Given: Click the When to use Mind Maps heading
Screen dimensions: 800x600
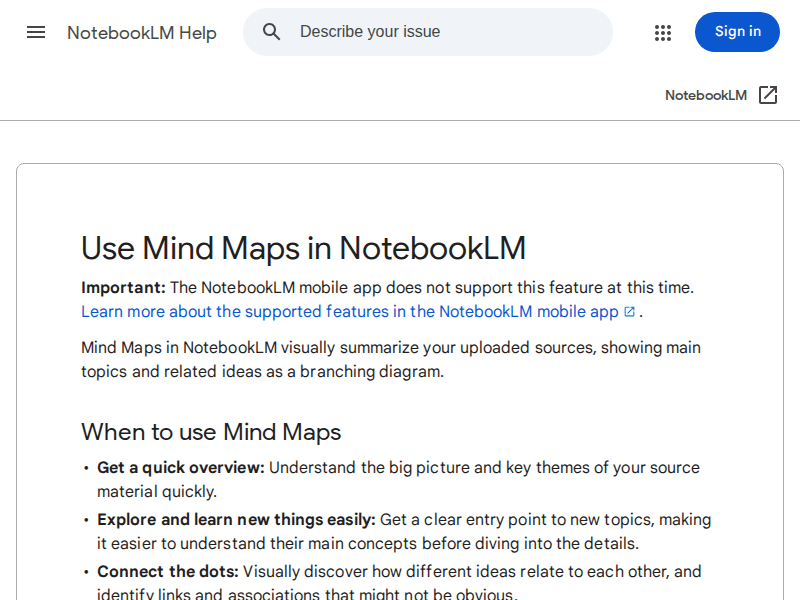Looking at the screenshot, I should [x=211, y=432].
